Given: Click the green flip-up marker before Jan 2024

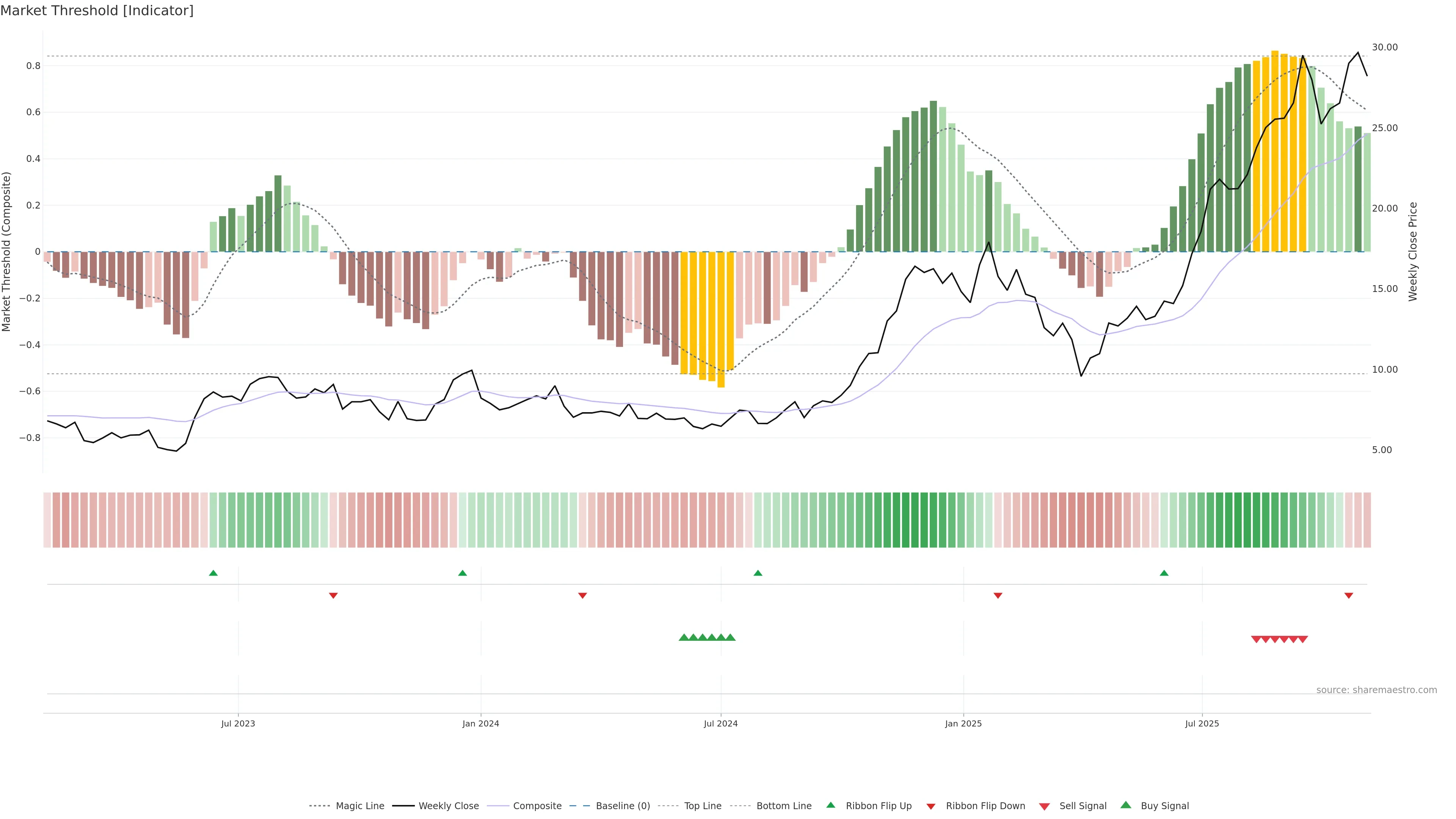Looking at the screenshot, I should coord(462,573).
